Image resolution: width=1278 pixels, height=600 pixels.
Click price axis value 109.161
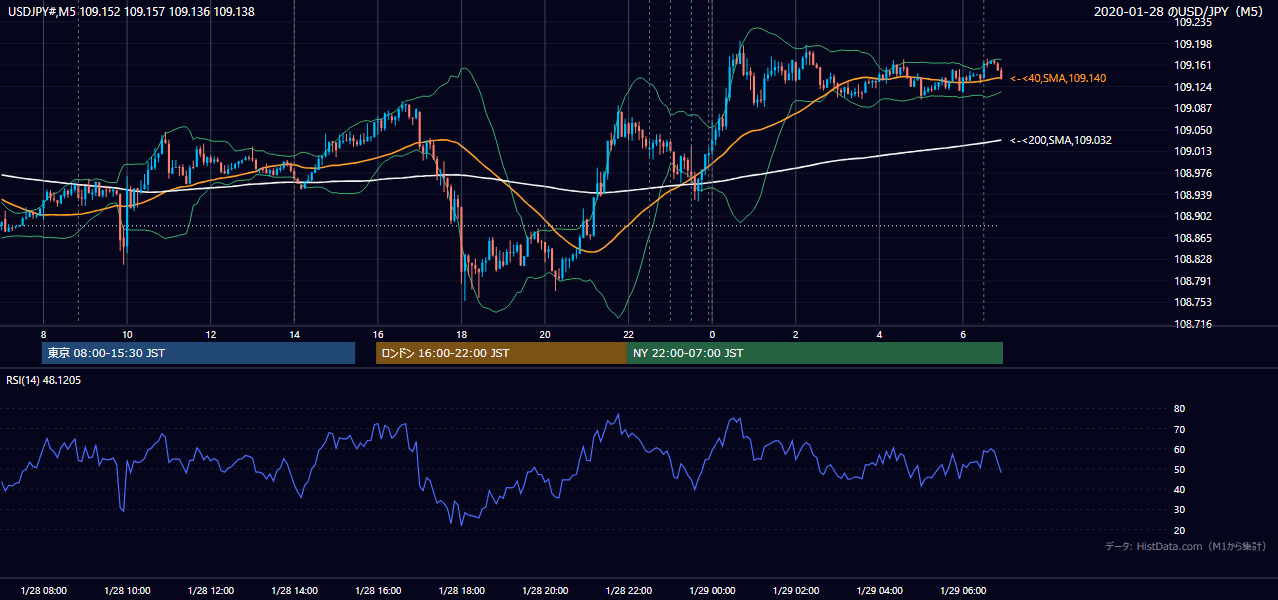[x=1193, y=65]
